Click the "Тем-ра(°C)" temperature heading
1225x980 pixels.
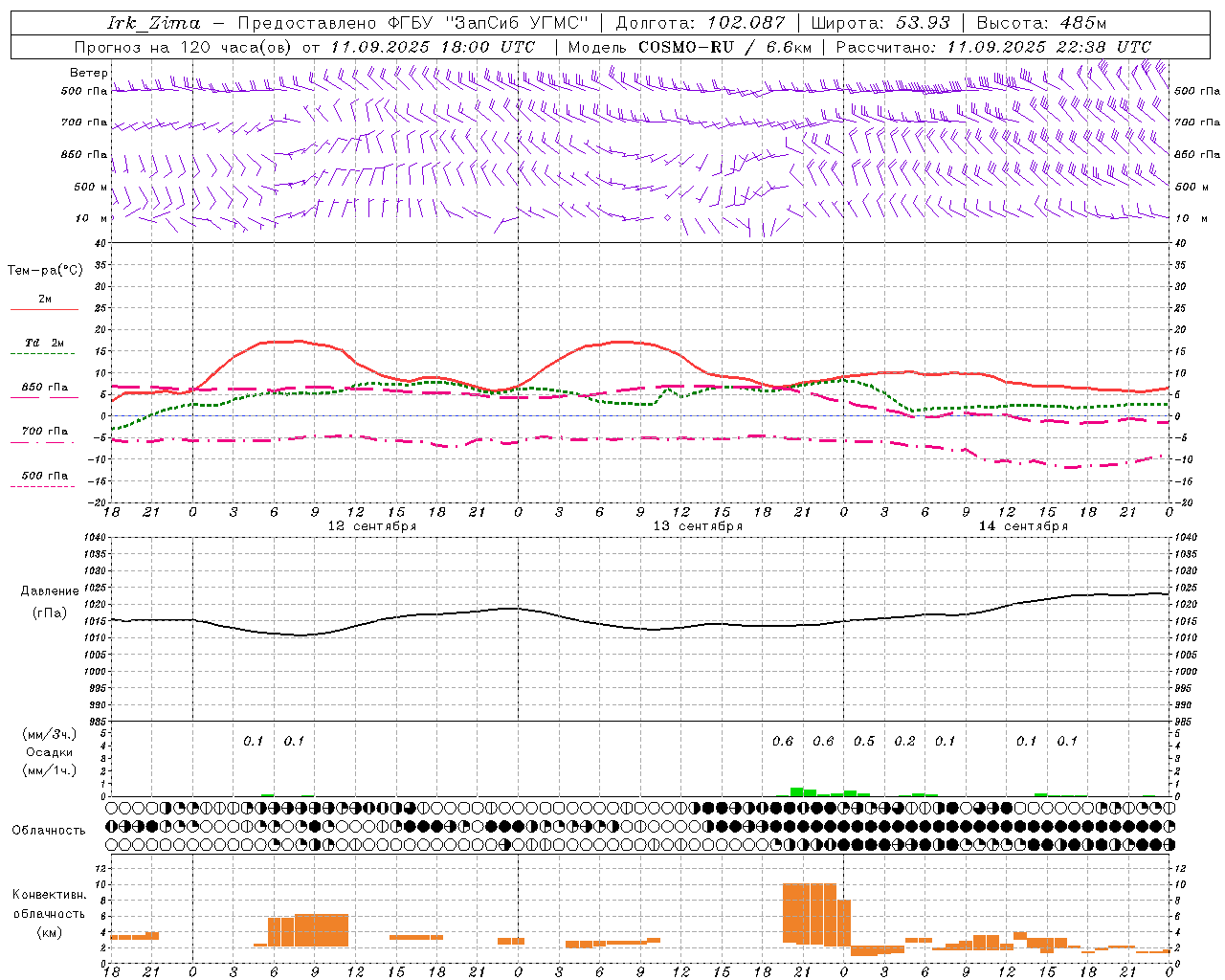[x=45, y=271]
